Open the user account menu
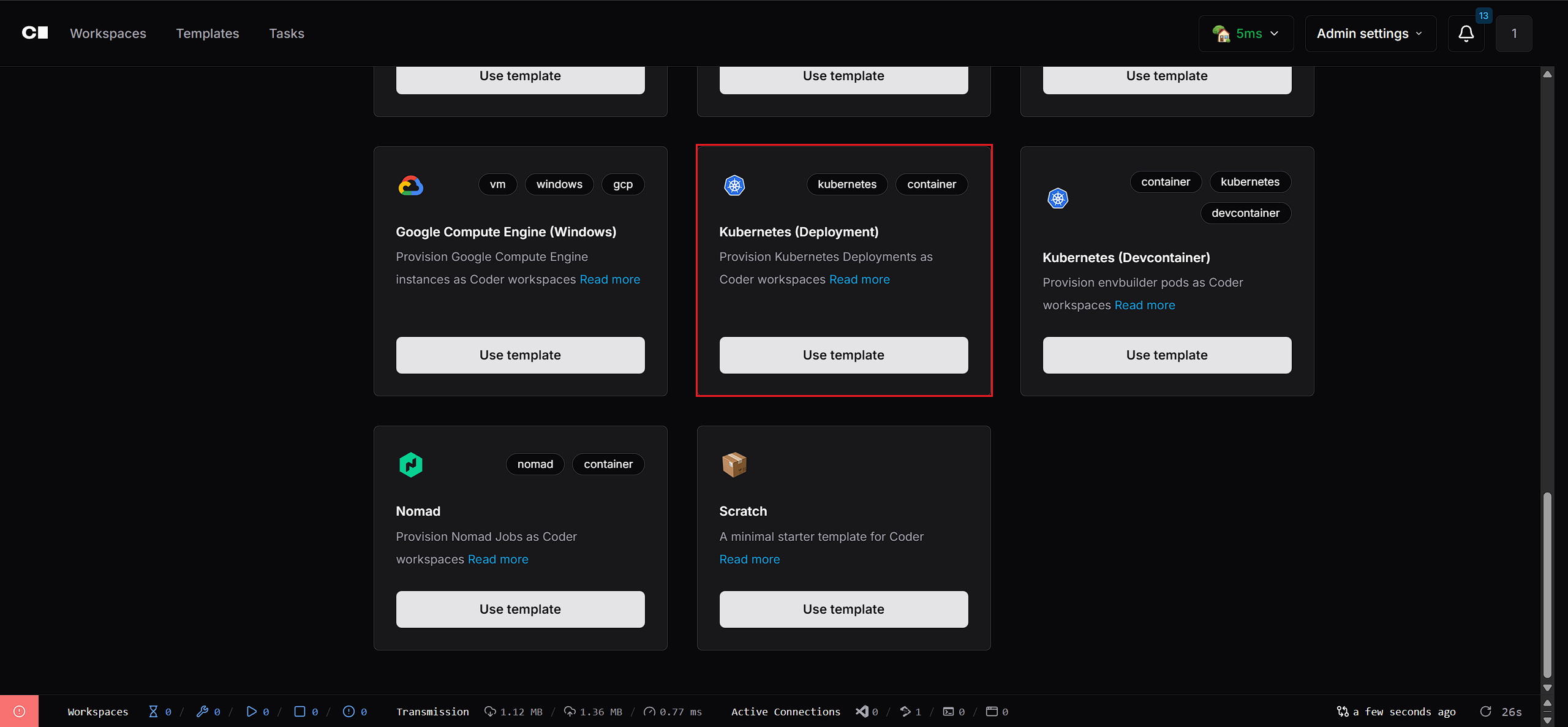1568x727 pixels. click(x=1513, y=34)
